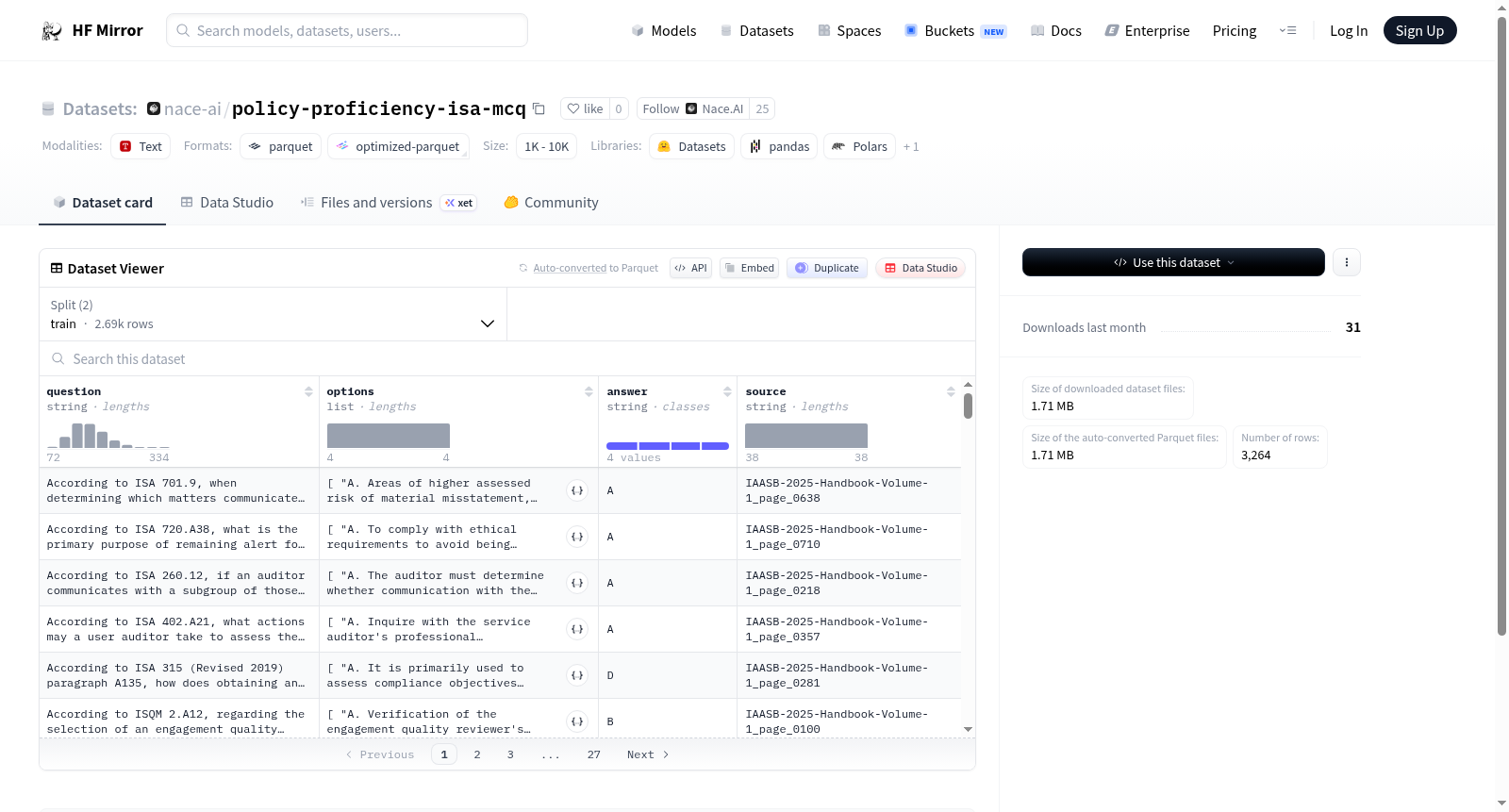Focus the top search models field
Viewport: 1509px width, 812px height.
[347, 30]
